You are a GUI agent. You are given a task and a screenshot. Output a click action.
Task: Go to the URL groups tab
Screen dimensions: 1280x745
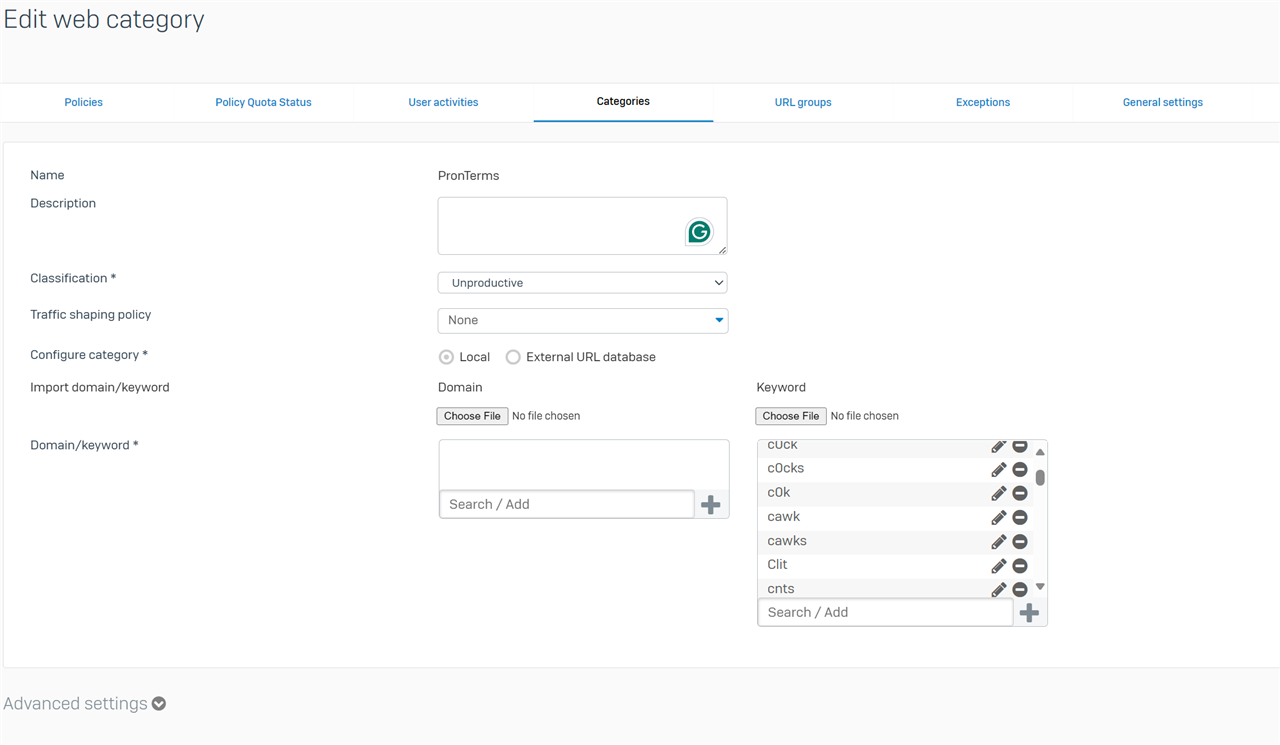pos(803,102)
